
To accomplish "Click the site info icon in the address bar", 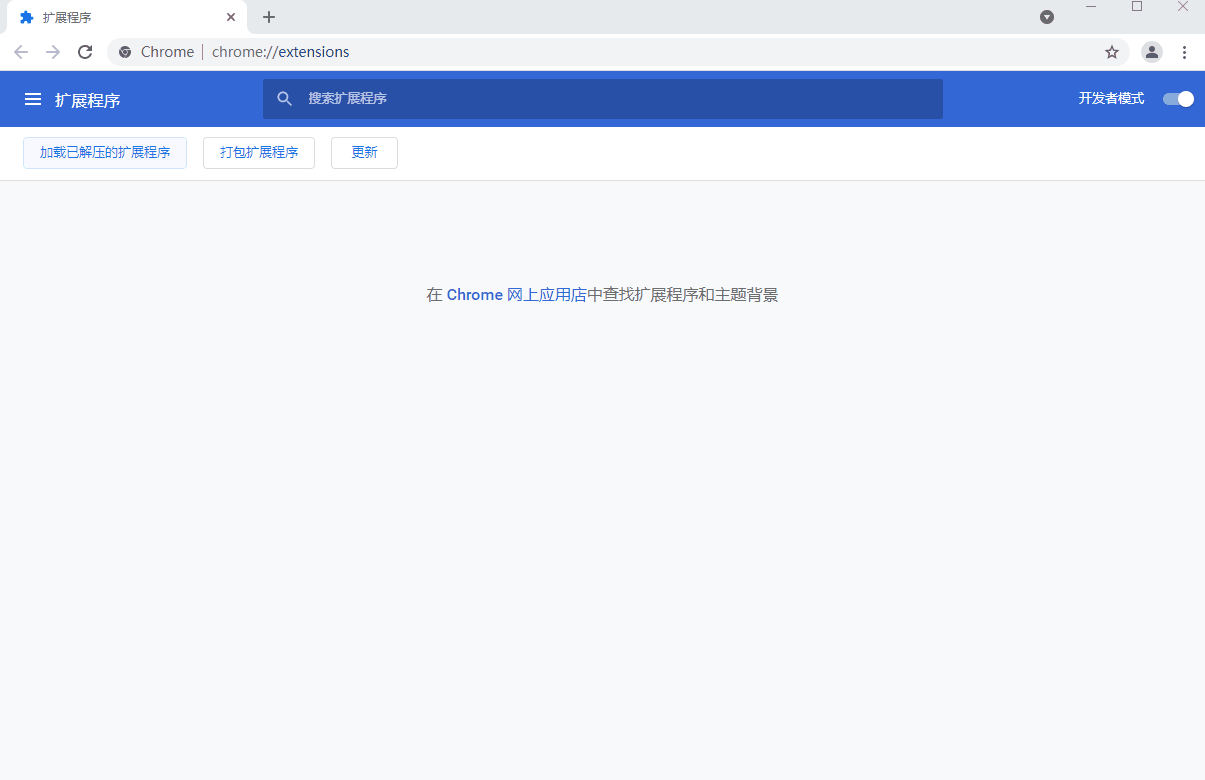I will point(124,51).
